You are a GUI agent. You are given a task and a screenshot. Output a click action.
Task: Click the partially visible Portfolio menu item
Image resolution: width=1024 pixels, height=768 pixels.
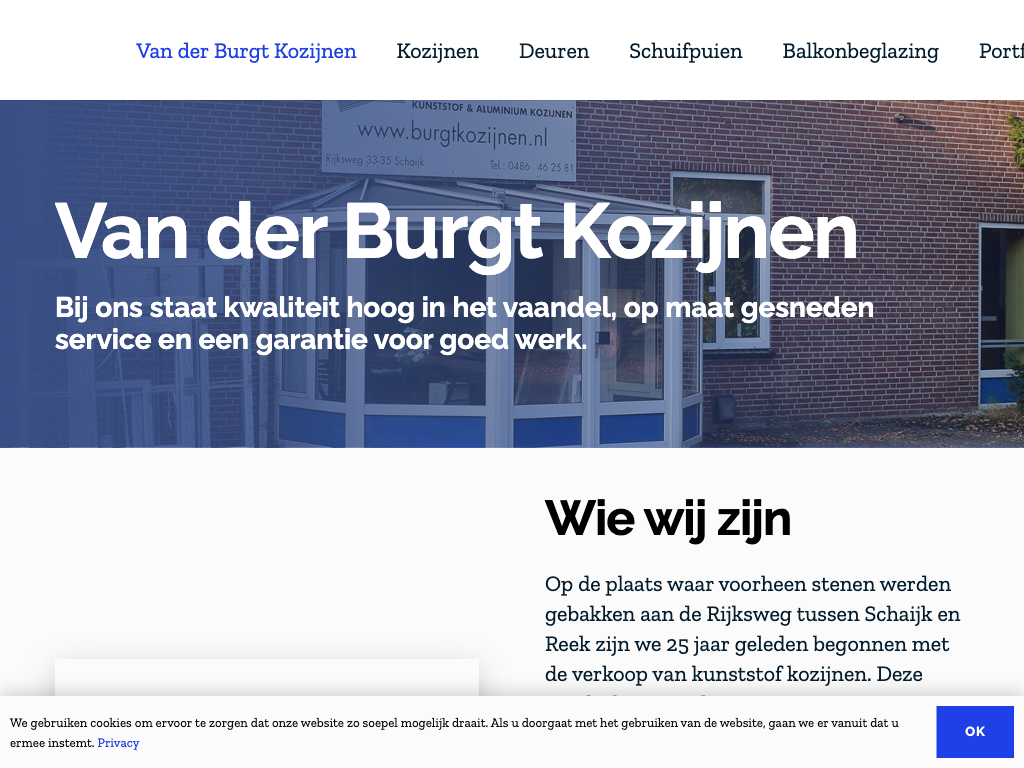(1000, 51)
